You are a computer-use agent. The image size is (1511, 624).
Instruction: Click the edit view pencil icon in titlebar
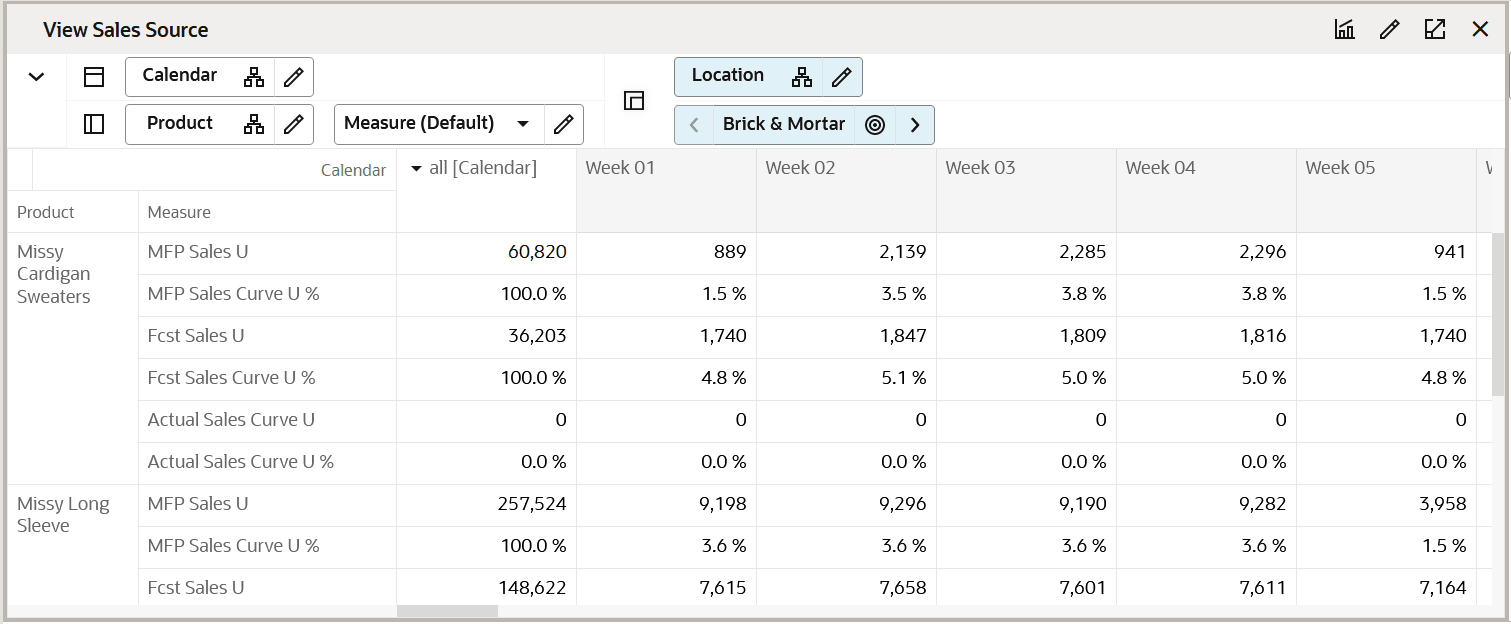(1390, 29)
